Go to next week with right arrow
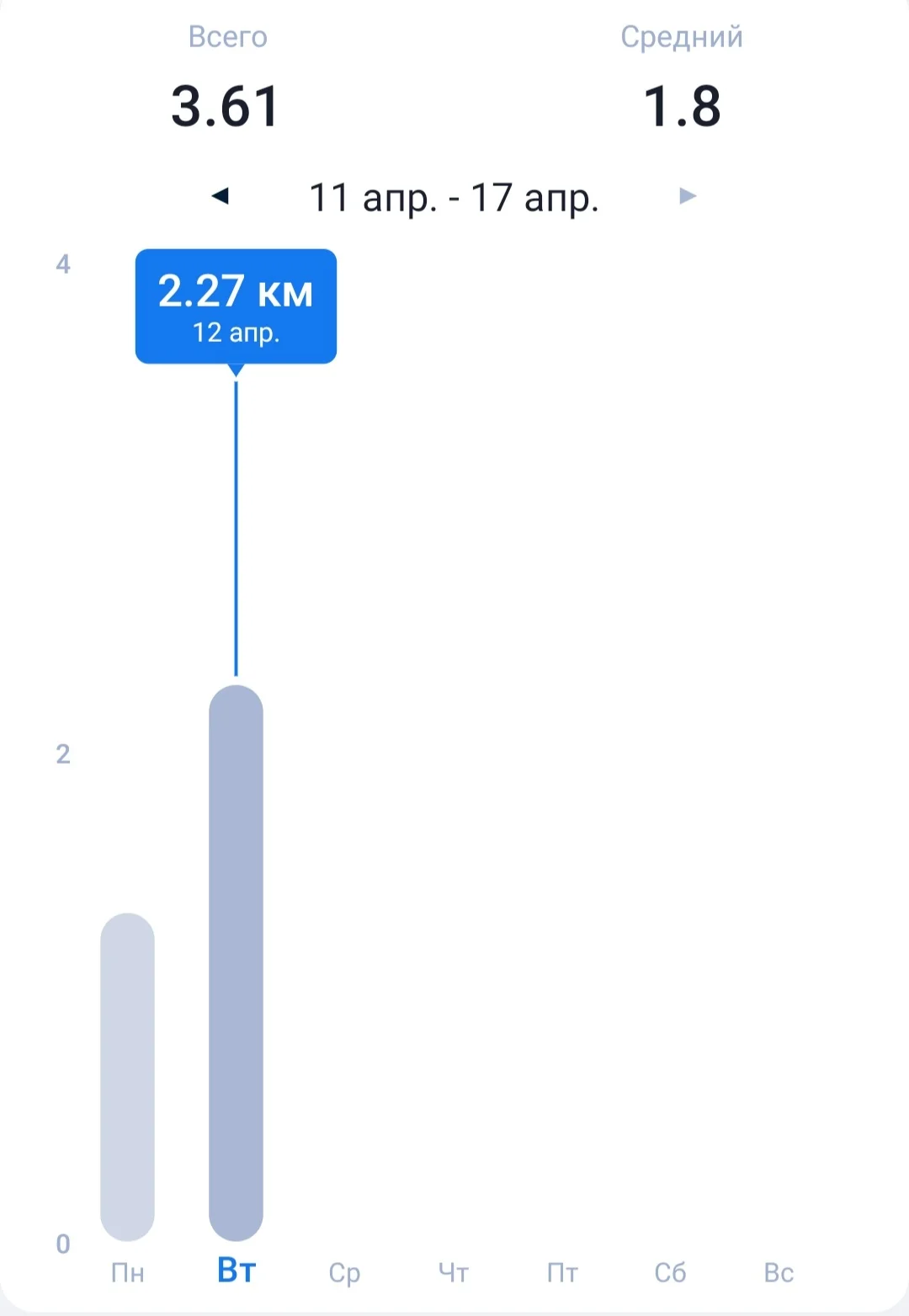Screen dimensions: 909x1316 [688, 196]
